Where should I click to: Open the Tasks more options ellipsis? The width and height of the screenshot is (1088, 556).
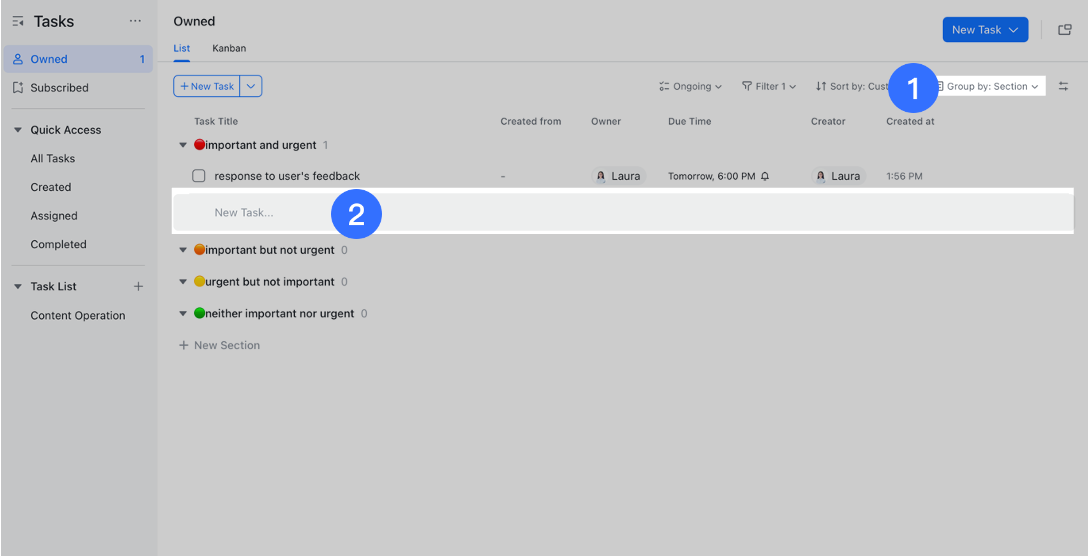(x=135, y=22)
